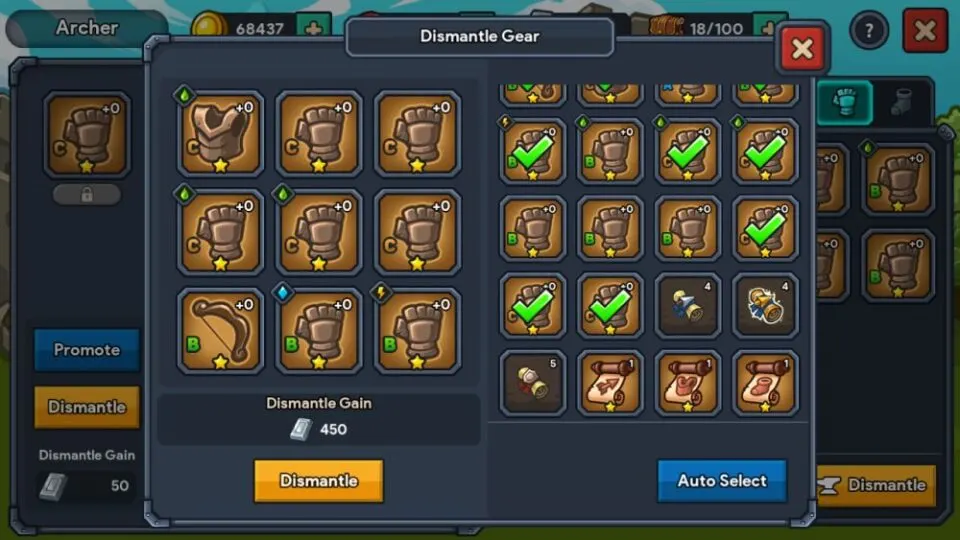
Task: Click the blue-gold scroll item with count 4
Action: 765,306
